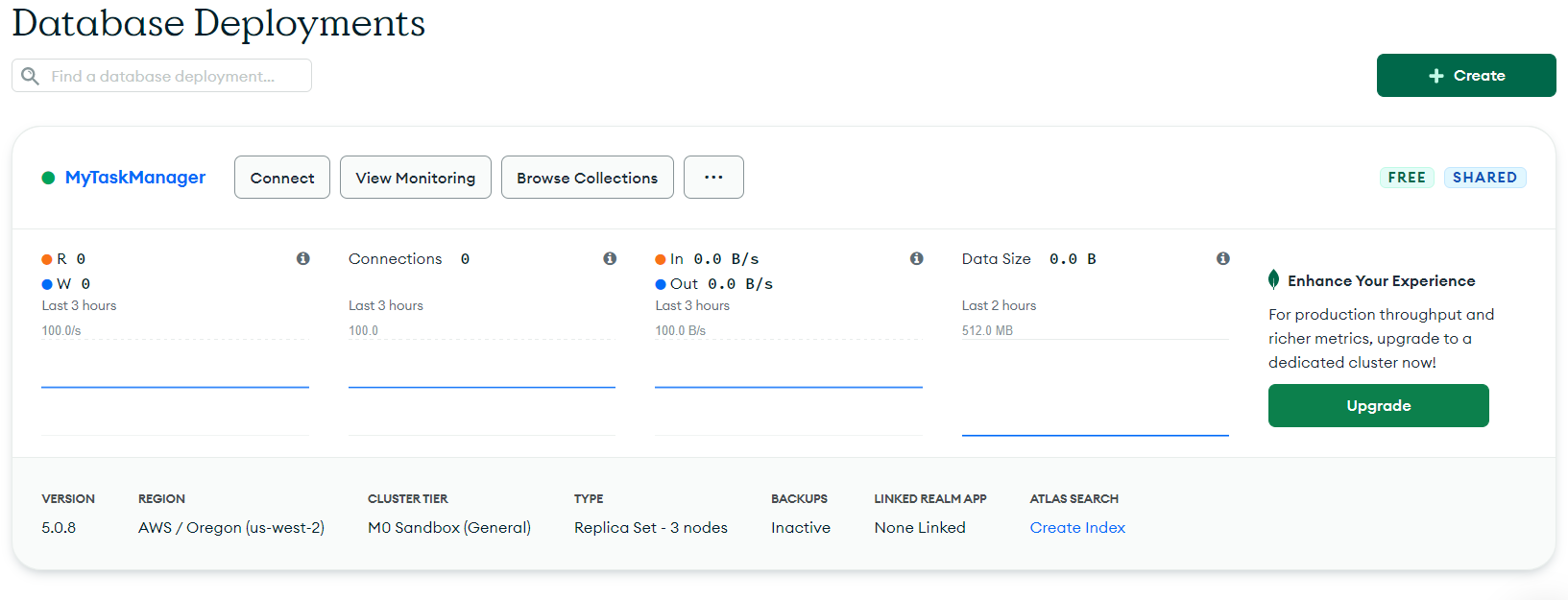
Task: Click the SHARED badge
Action: pos(1485,178)
